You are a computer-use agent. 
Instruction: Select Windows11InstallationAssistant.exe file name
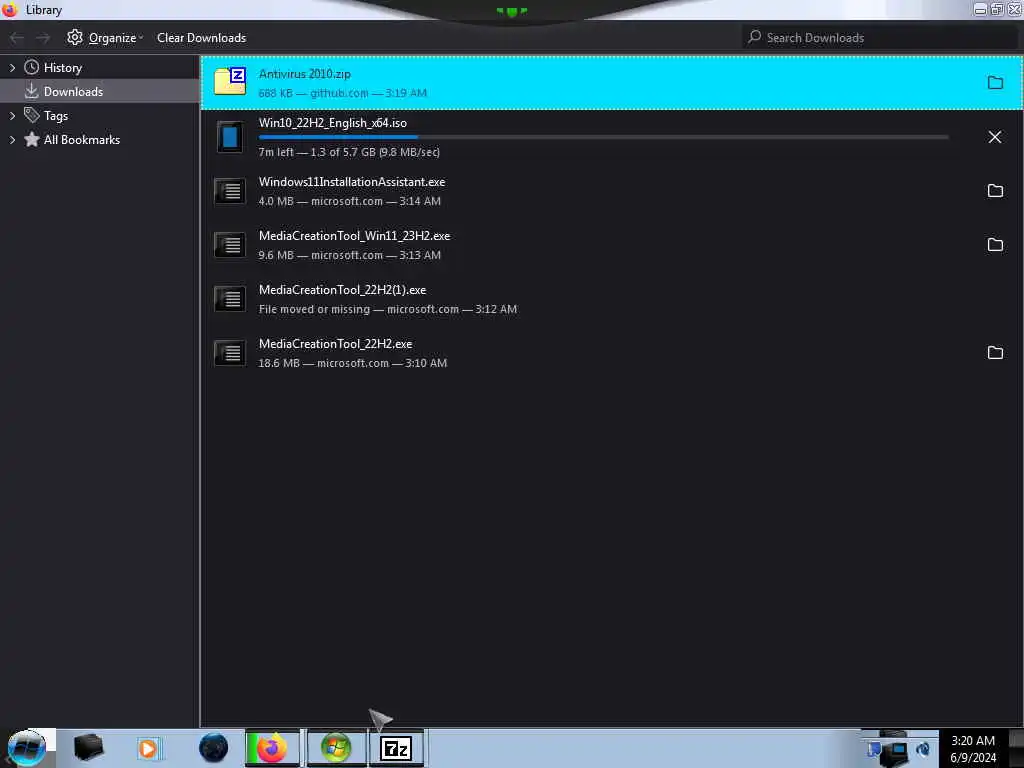(351, 182)
